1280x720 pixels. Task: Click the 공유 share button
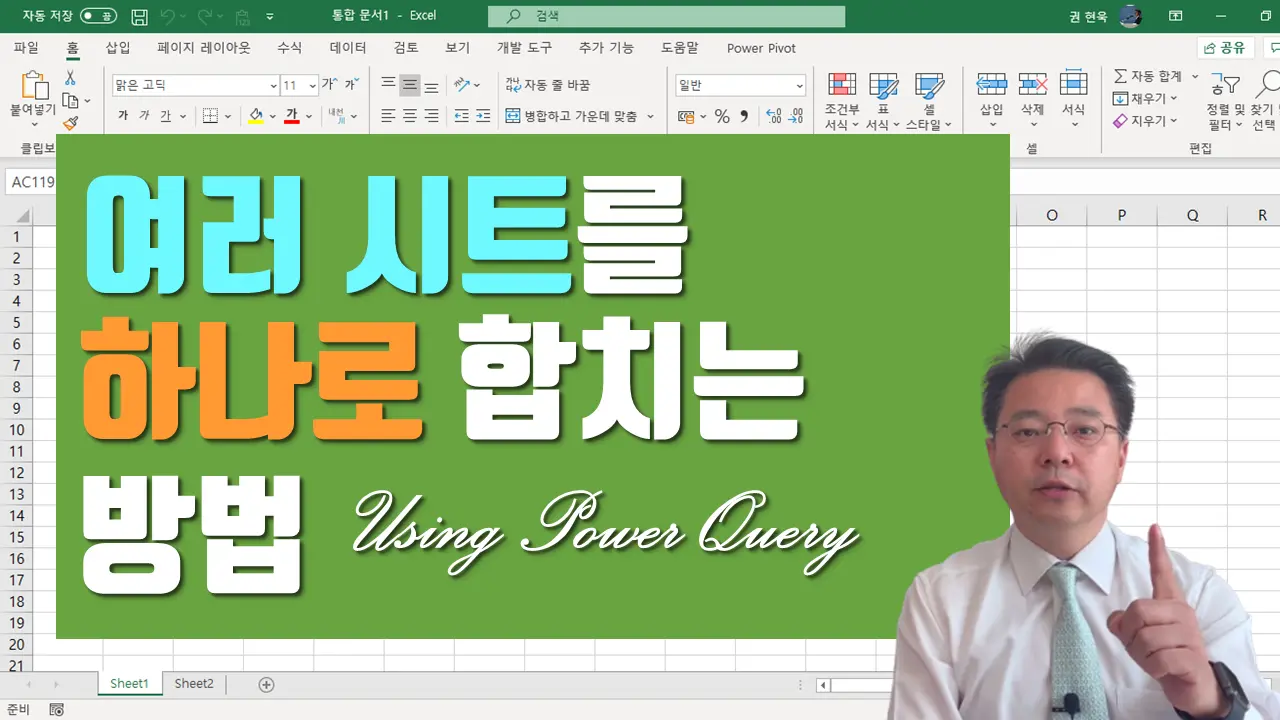[x=1225, y=48]
